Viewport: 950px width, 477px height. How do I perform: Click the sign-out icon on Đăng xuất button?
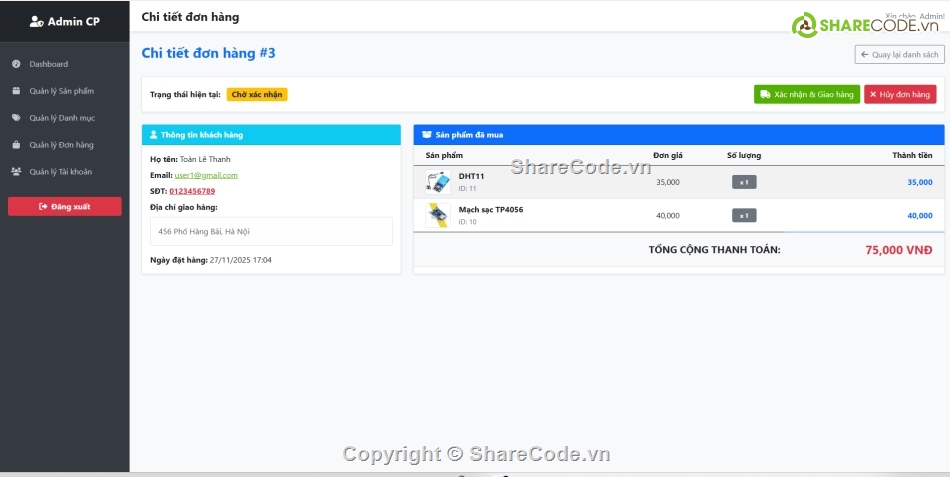tap(43, 207)
